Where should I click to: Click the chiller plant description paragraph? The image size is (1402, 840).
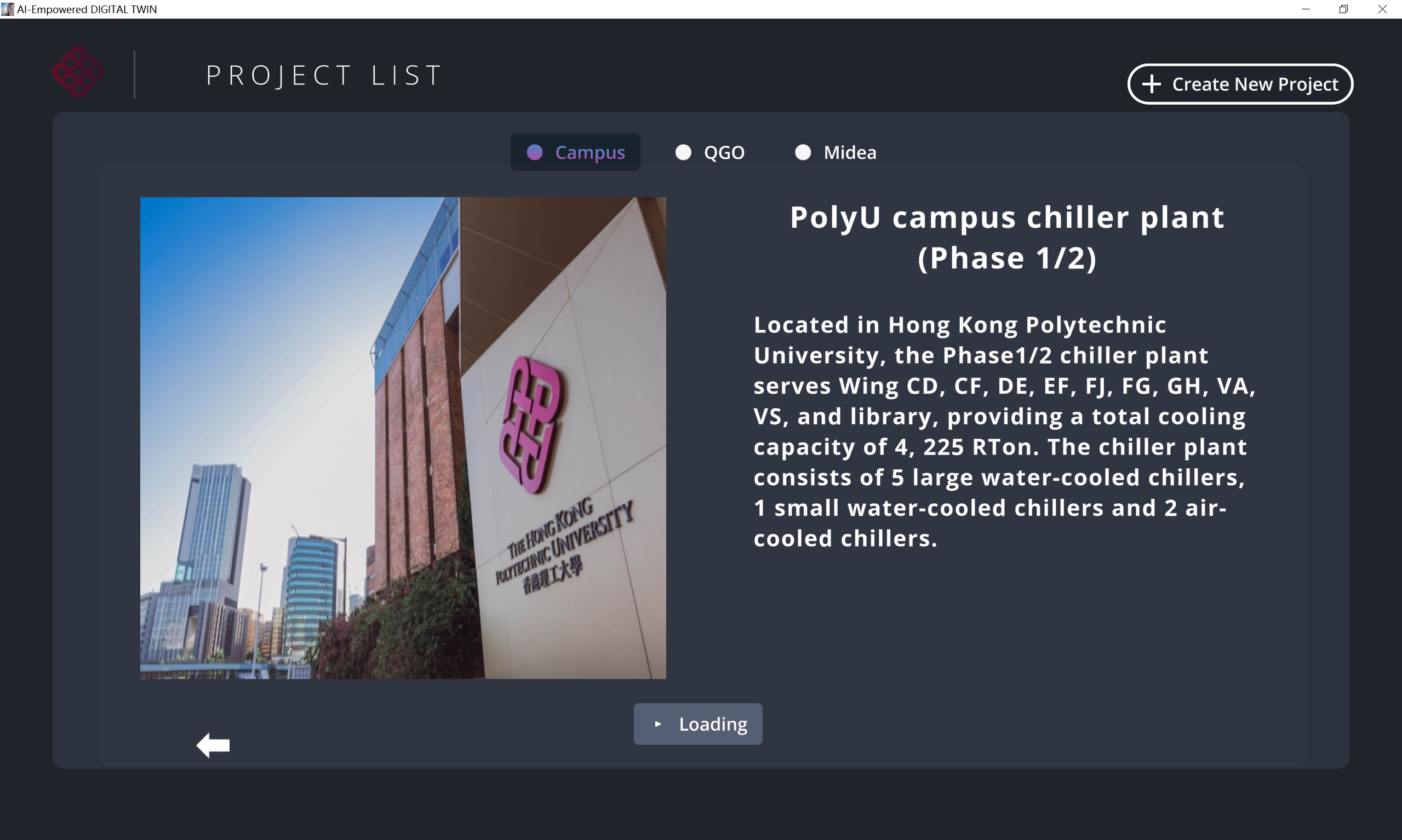[1004, 431]
